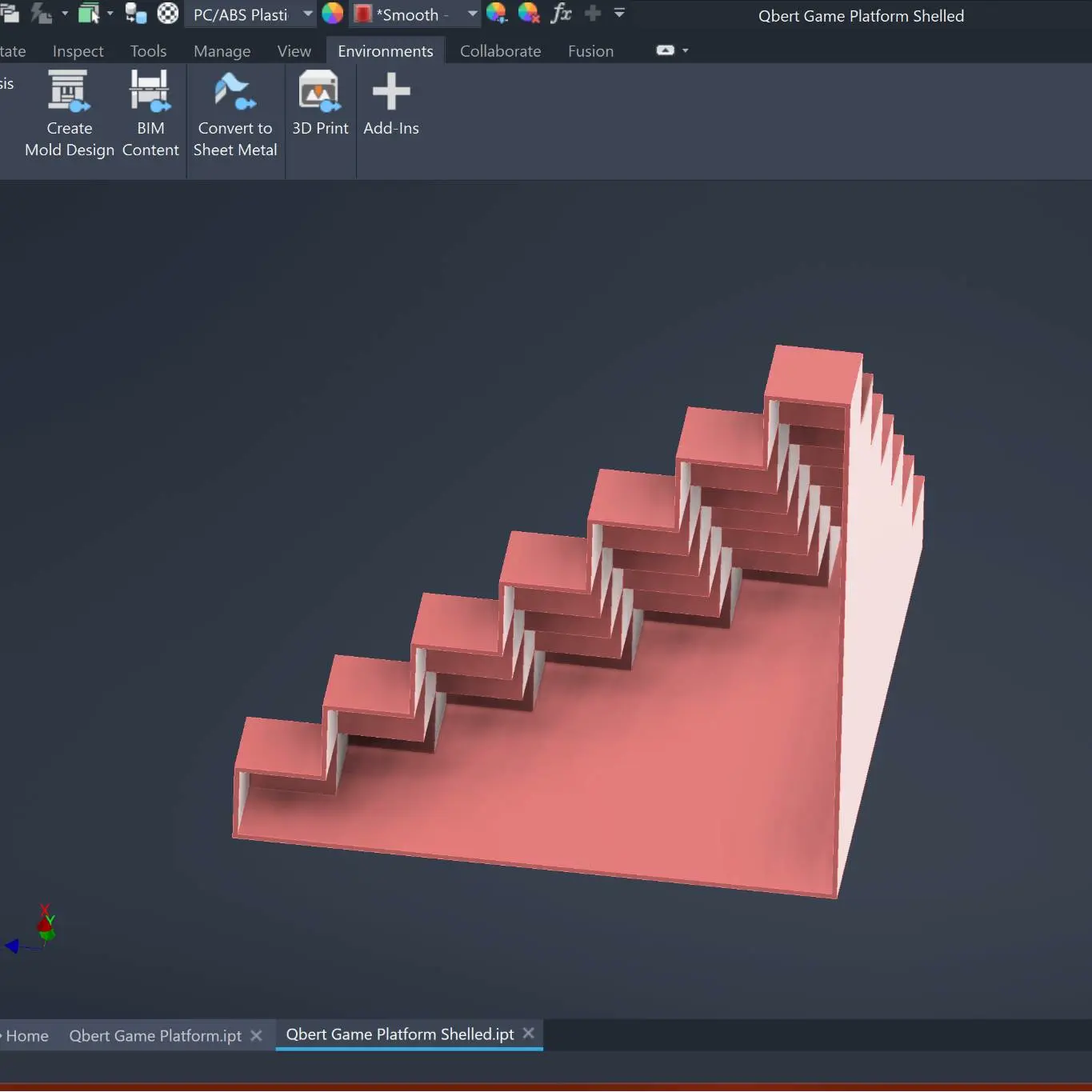Viewport: 1092px width, 1092px height.
Task: Switch to the Inspect ribbon tab
Action: [78, 51]
